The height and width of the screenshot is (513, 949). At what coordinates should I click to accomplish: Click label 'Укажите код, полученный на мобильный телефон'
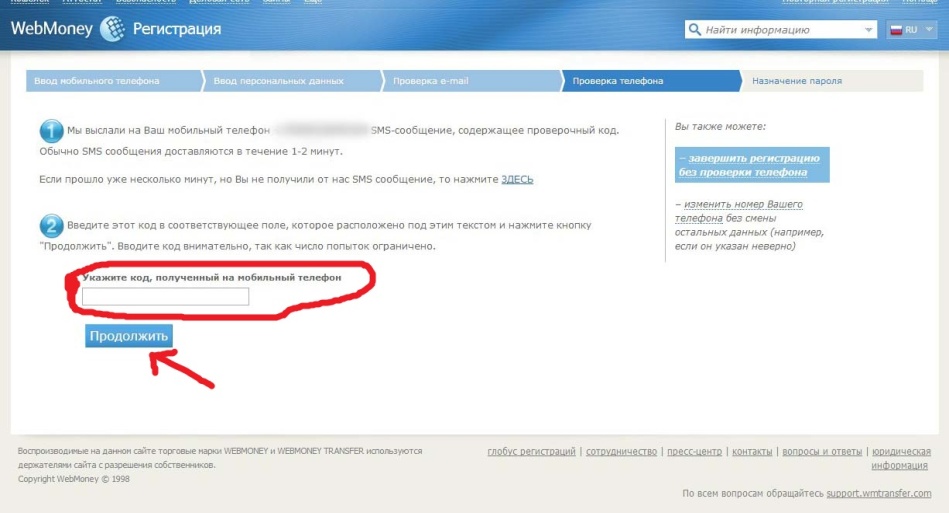212,278
